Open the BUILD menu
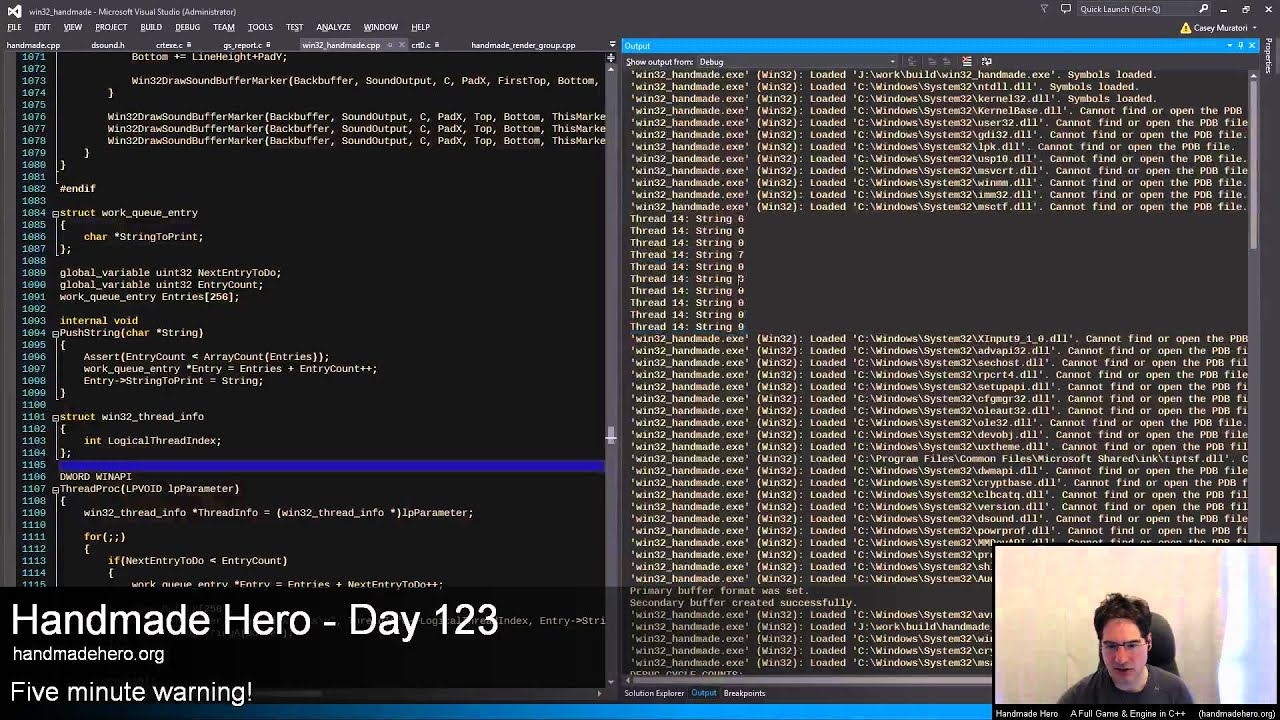The image size is (1280, 720). pyautogui.click(x=151, y=27)
